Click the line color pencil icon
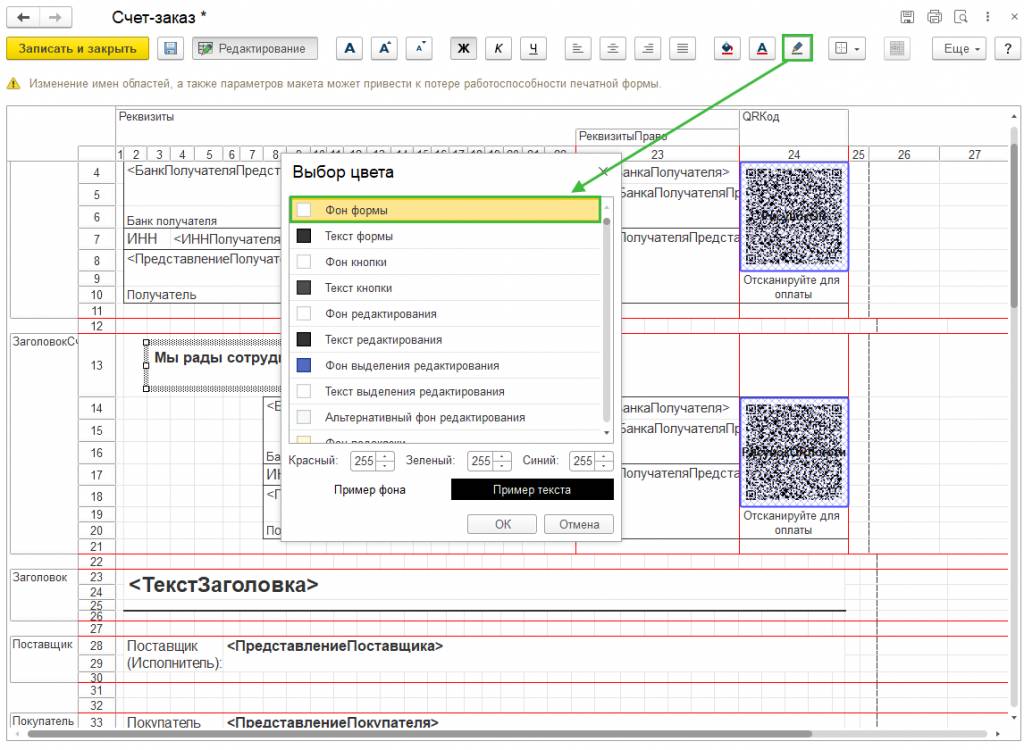The width and height of the screenshot is (1024, 750). (x=797, y=48)
